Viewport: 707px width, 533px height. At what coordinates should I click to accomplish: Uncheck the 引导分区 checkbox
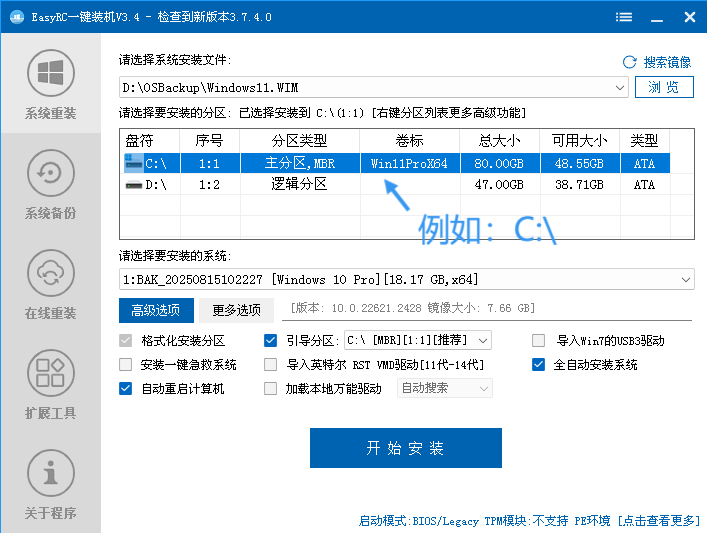click(x=271, y=340)
